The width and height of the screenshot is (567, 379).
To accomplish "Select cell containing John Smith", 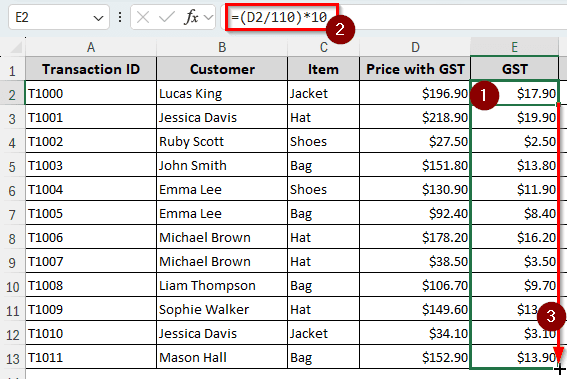I will [222, 165].
